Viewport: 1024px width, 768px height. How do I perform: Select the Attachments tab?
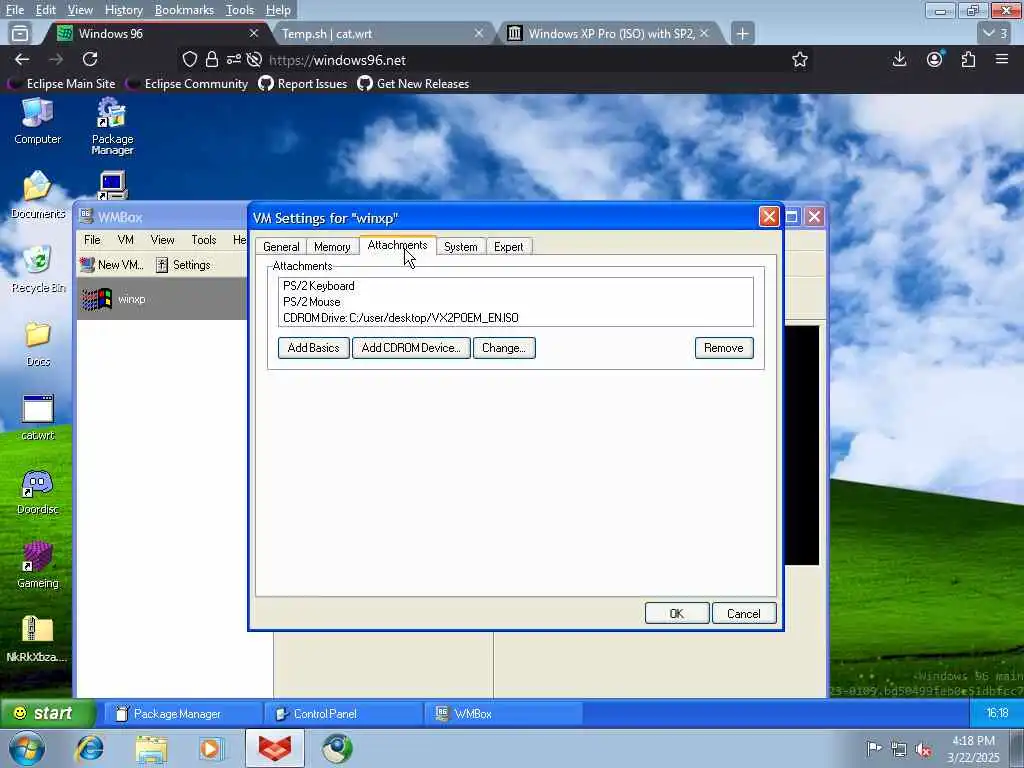(398, 245)
